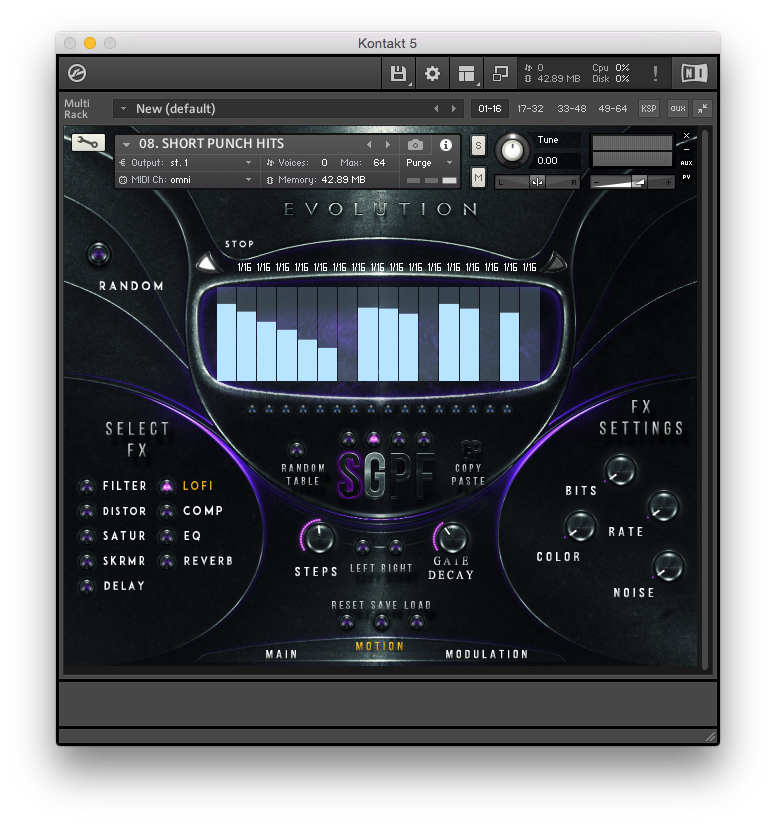Click the STEPS knob
776x826 pixels.
tap(319, 538)
